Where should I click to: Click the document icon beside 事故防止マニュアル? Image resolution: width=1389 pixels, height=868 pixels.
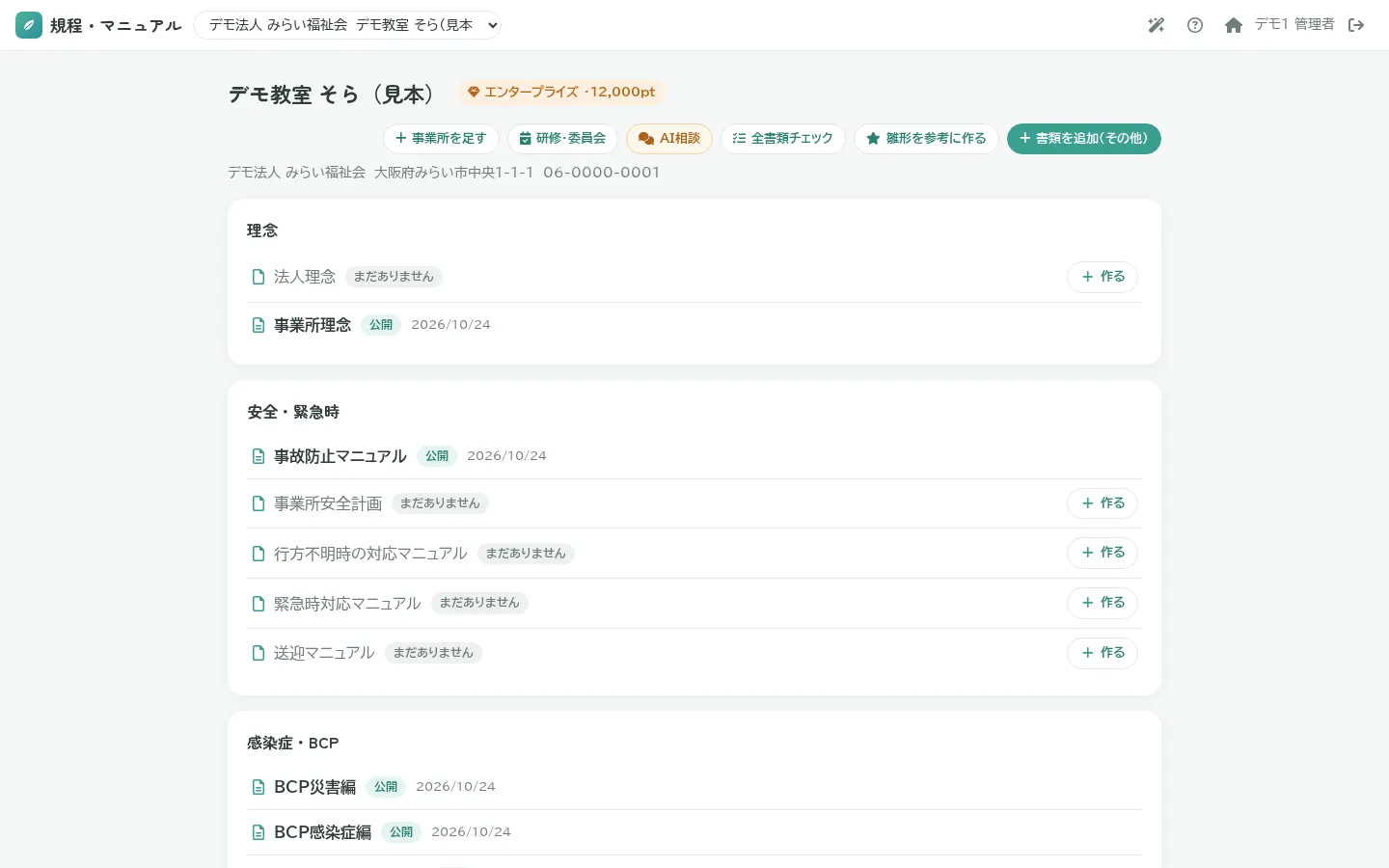click(259, 456)
